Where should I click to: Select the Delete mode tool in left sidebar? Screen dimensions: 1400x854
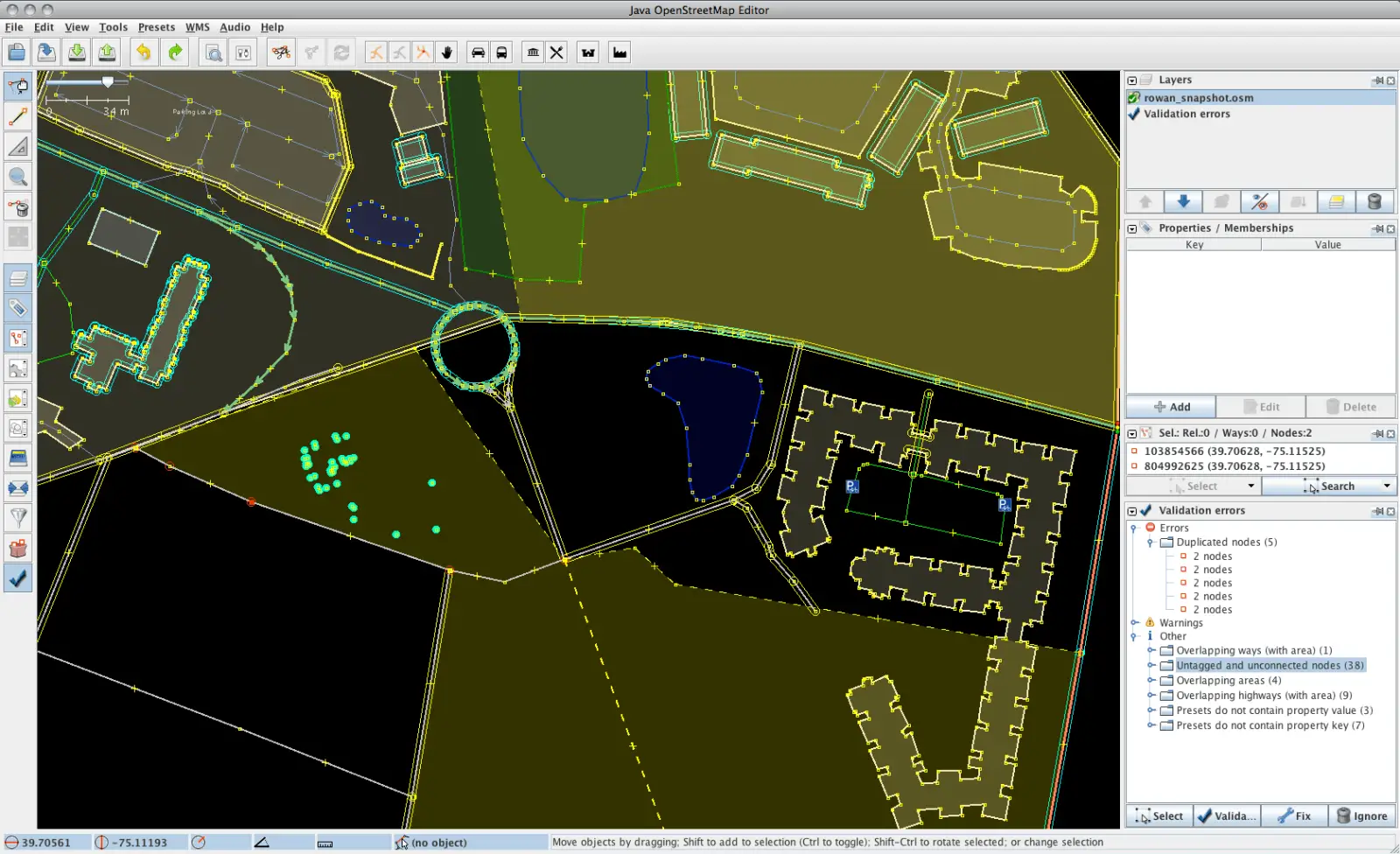pyautogui.click(x=18, y=207)
